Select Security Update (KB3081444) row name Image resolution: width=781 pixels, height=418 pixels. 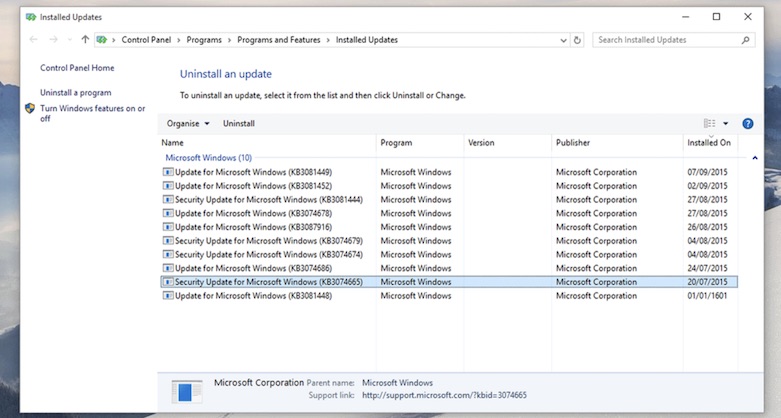[269, 199]
